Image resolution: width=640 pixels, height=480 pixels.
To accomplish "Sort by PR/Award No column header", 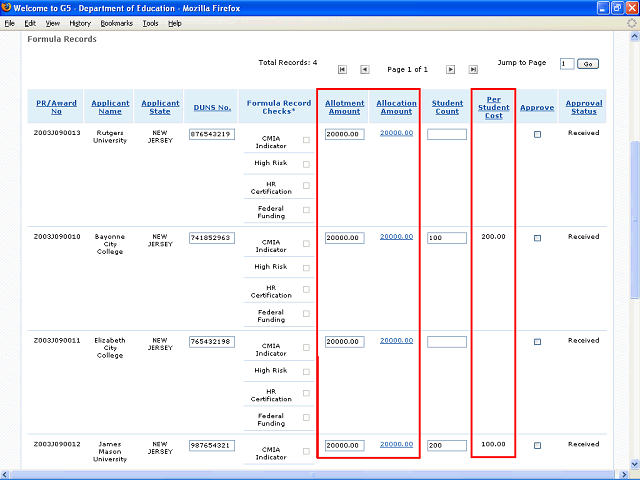I will [x=55, y=107].
